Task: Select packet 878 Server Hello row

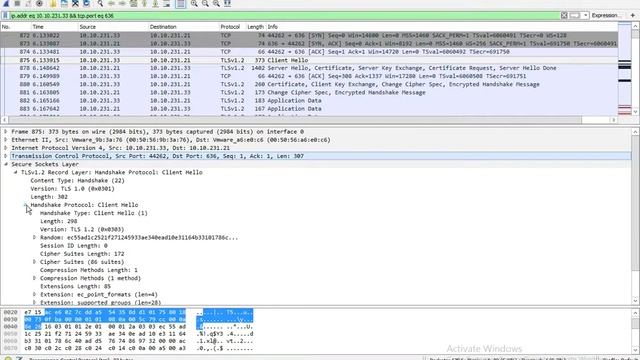Action: click(x=309, y=68)
